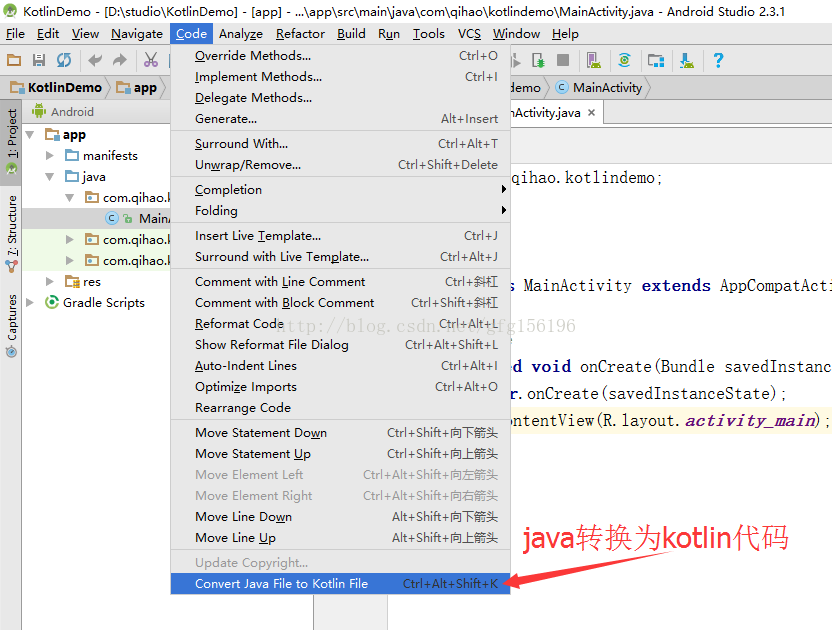The height and width of the screenshot is (630, 832).
Task: Open the Window menu
Action: [516, 34]
